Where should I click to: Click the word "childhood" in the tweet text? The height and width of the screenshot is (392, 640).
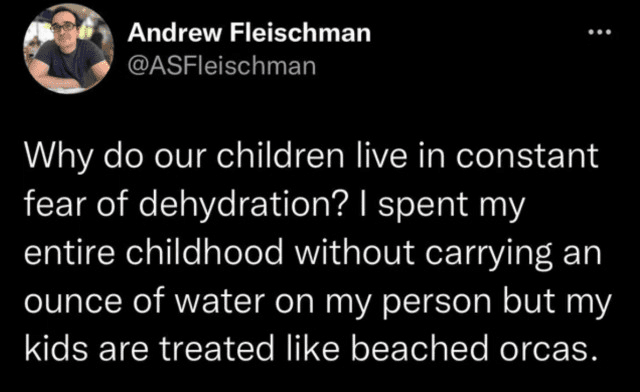(204, 252)
